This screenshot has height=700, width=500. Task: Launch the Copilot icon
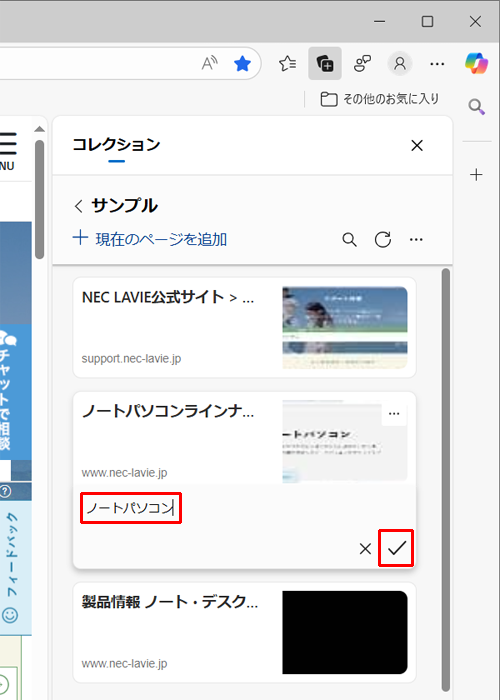point(476,63)
